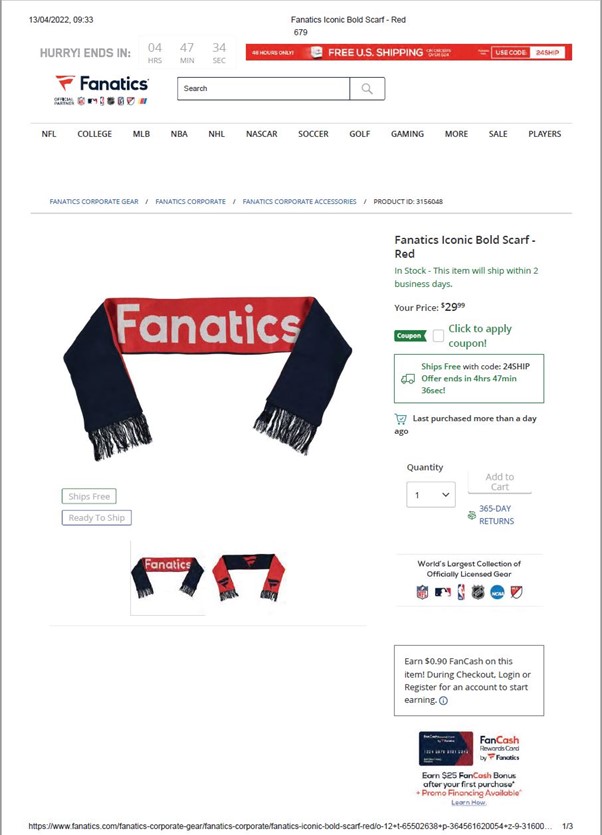Select the second red scarf thumbnail
Screen dimensions: 602x835
click(x=248, y=578)
